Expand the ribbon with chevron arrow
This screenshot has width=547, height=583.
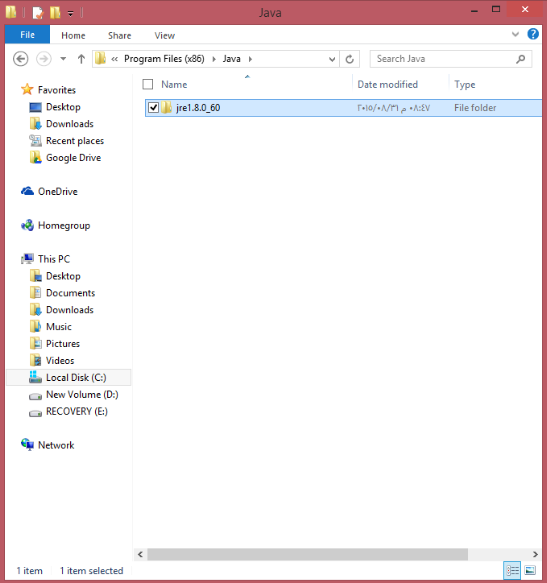[515, 35]
